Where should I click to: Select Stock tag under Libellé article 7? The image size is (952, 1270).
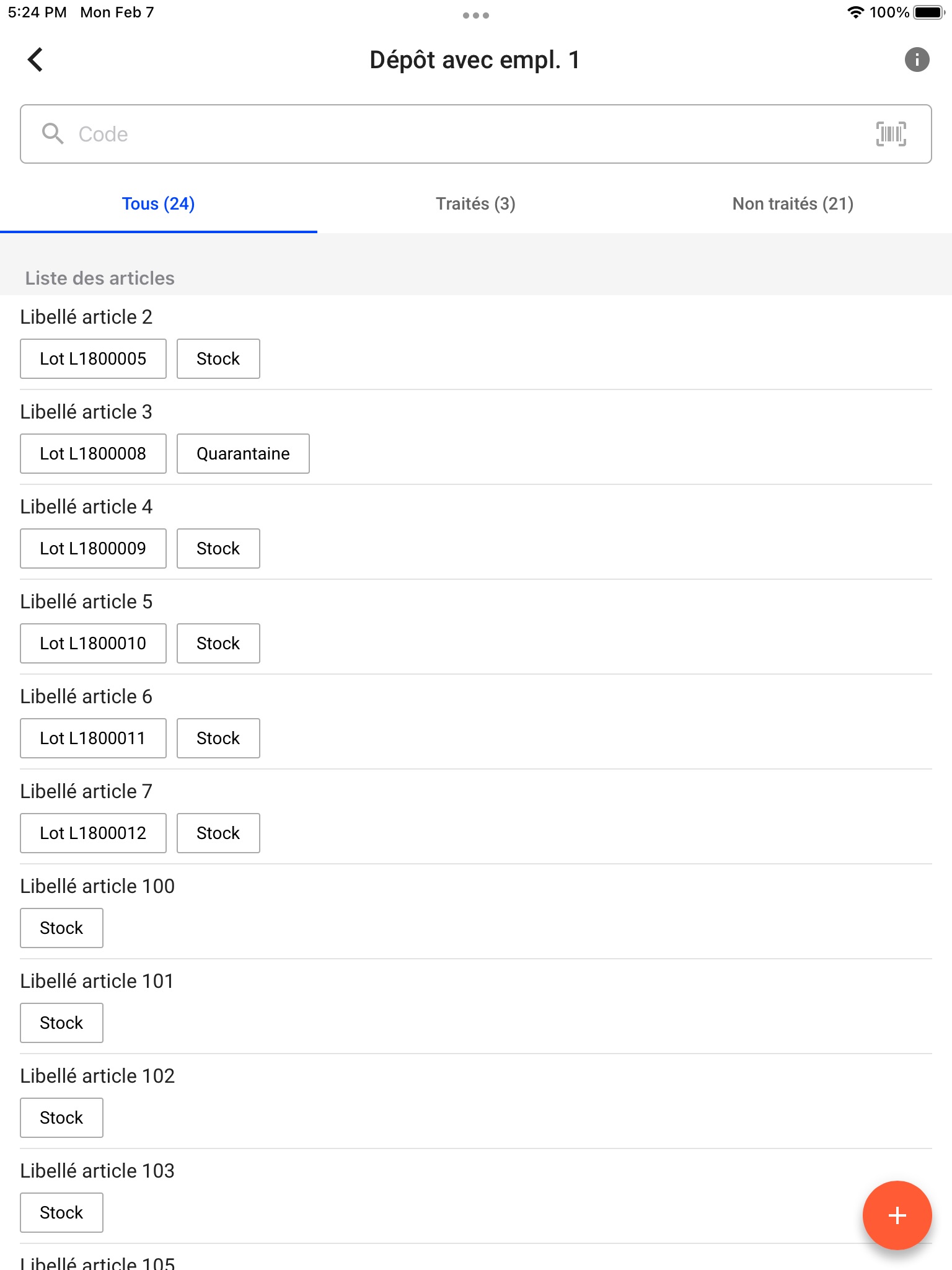[218, 833]
